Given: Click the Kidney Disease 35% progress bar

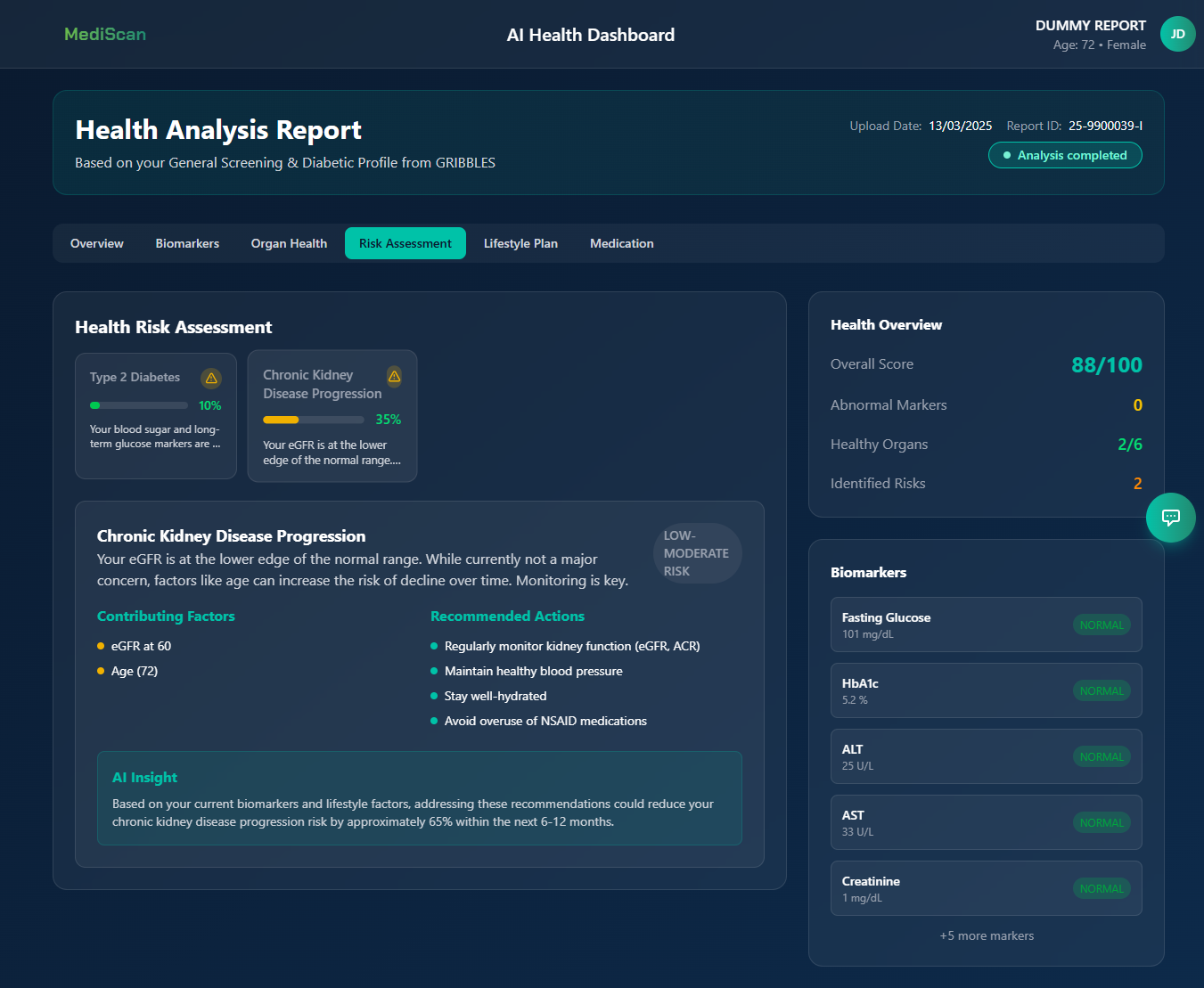Looking at the screenshot, I should point(312,420).
